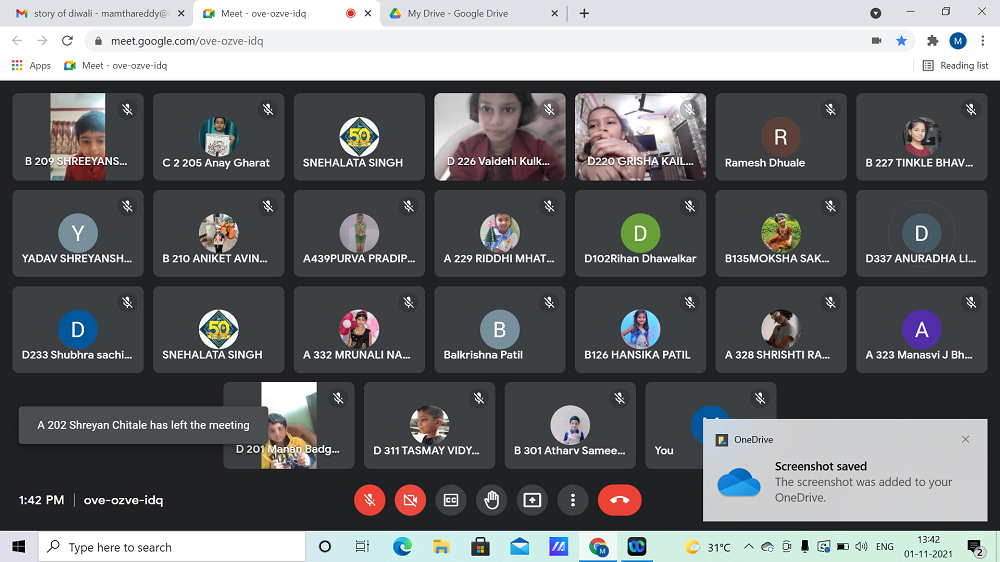Raise your hand in the meeting
1000x562 pixels.
[491, 500]
